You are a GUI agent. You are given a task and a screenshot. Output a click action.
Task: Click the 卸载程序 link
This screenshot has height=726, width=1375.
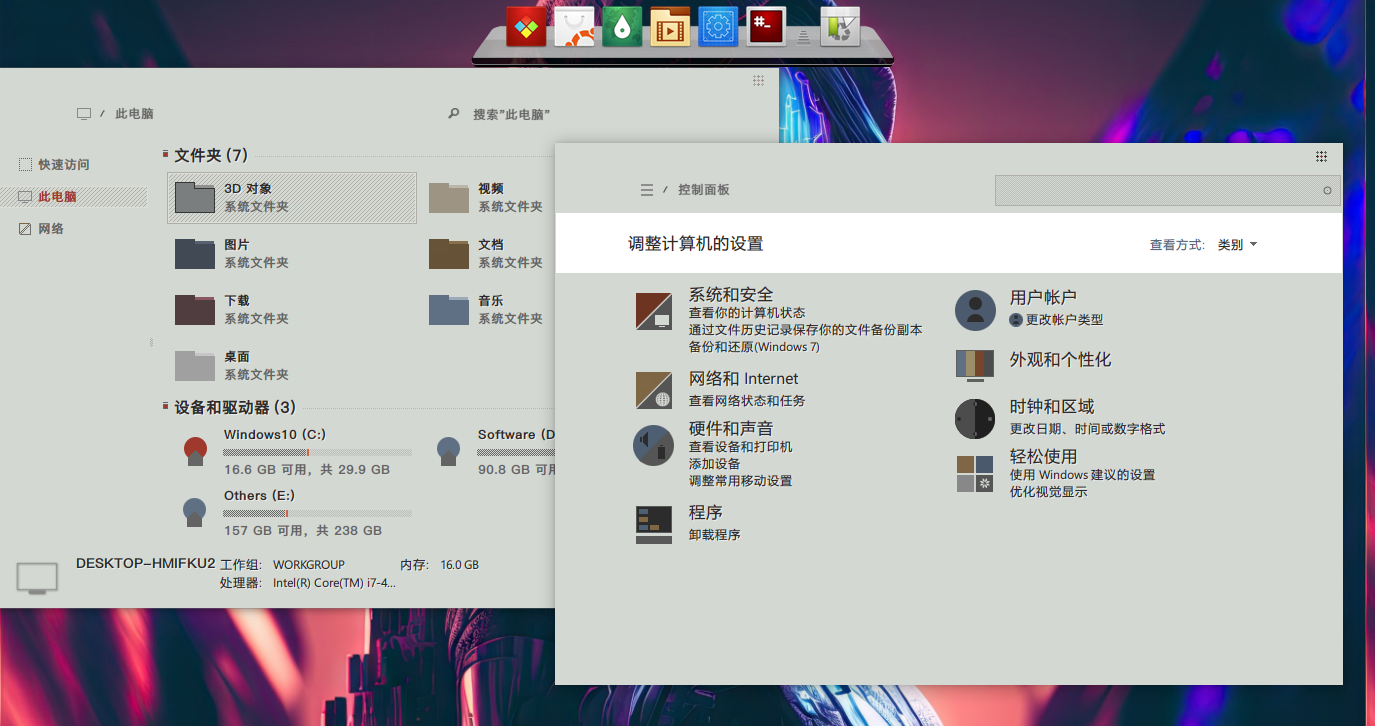click(714, 535)
